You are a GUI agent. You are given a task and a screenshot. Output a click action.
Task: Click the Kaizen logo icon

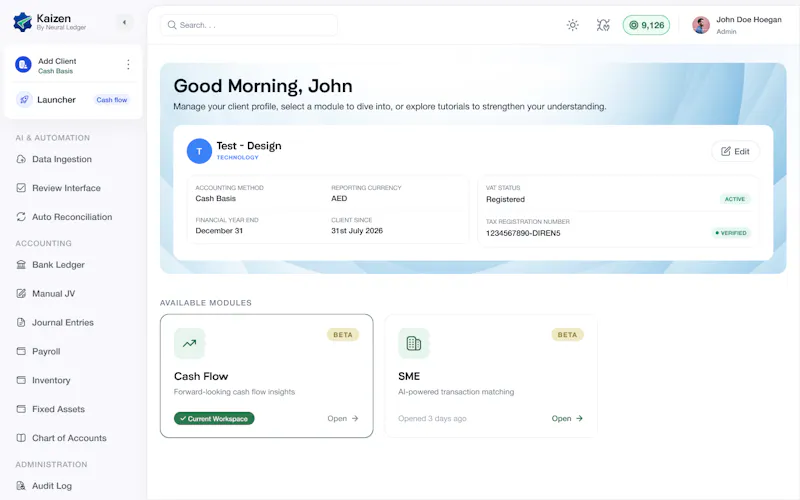coord(22,22)
